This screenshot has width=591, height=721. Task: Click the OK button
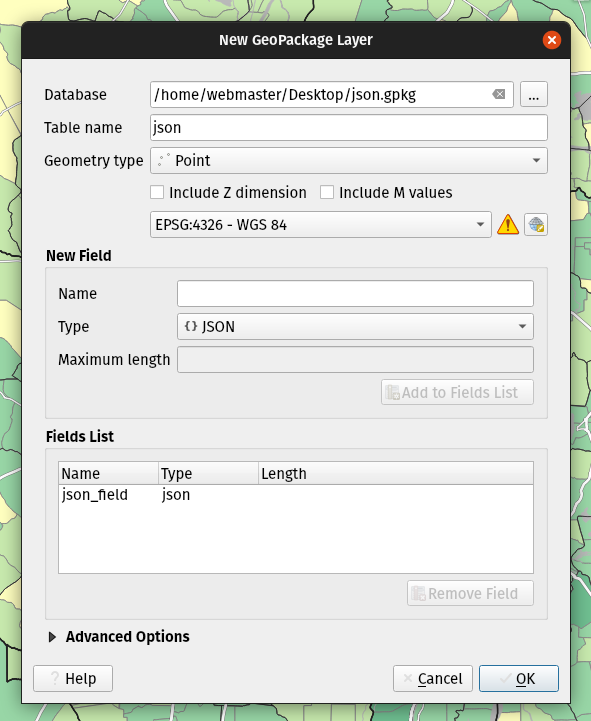tap(519, 678)
